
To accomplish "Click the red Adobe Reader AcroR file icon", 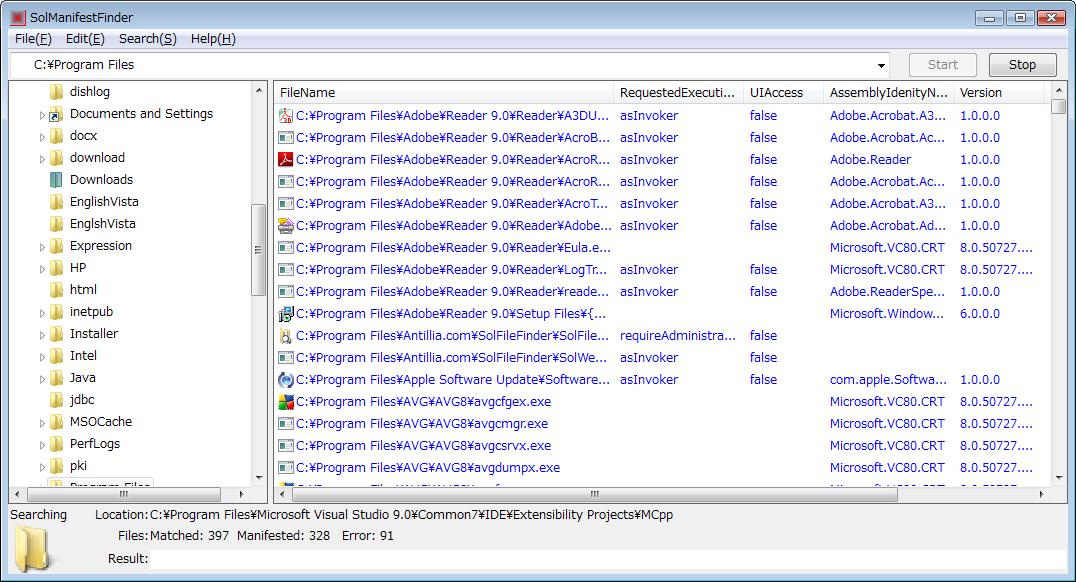I will [285, 160].
